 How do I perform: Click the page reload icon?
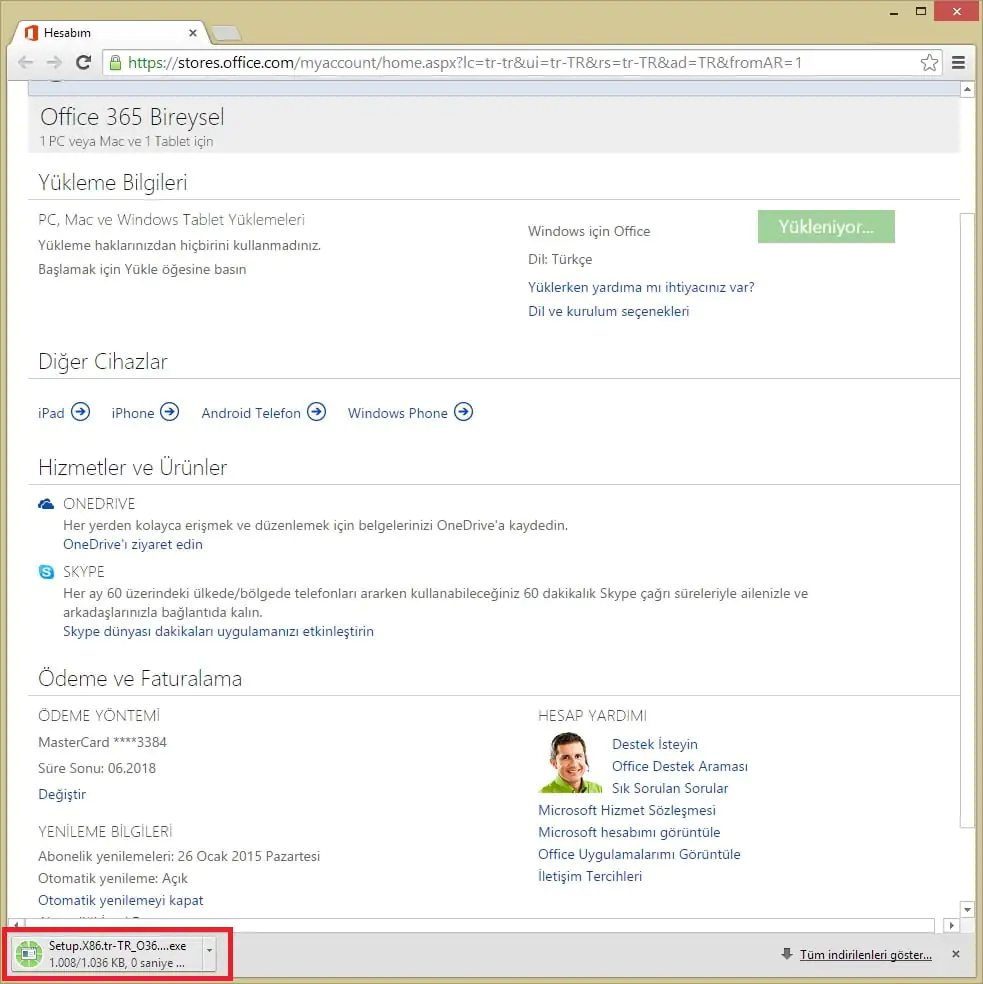point(84,63)
